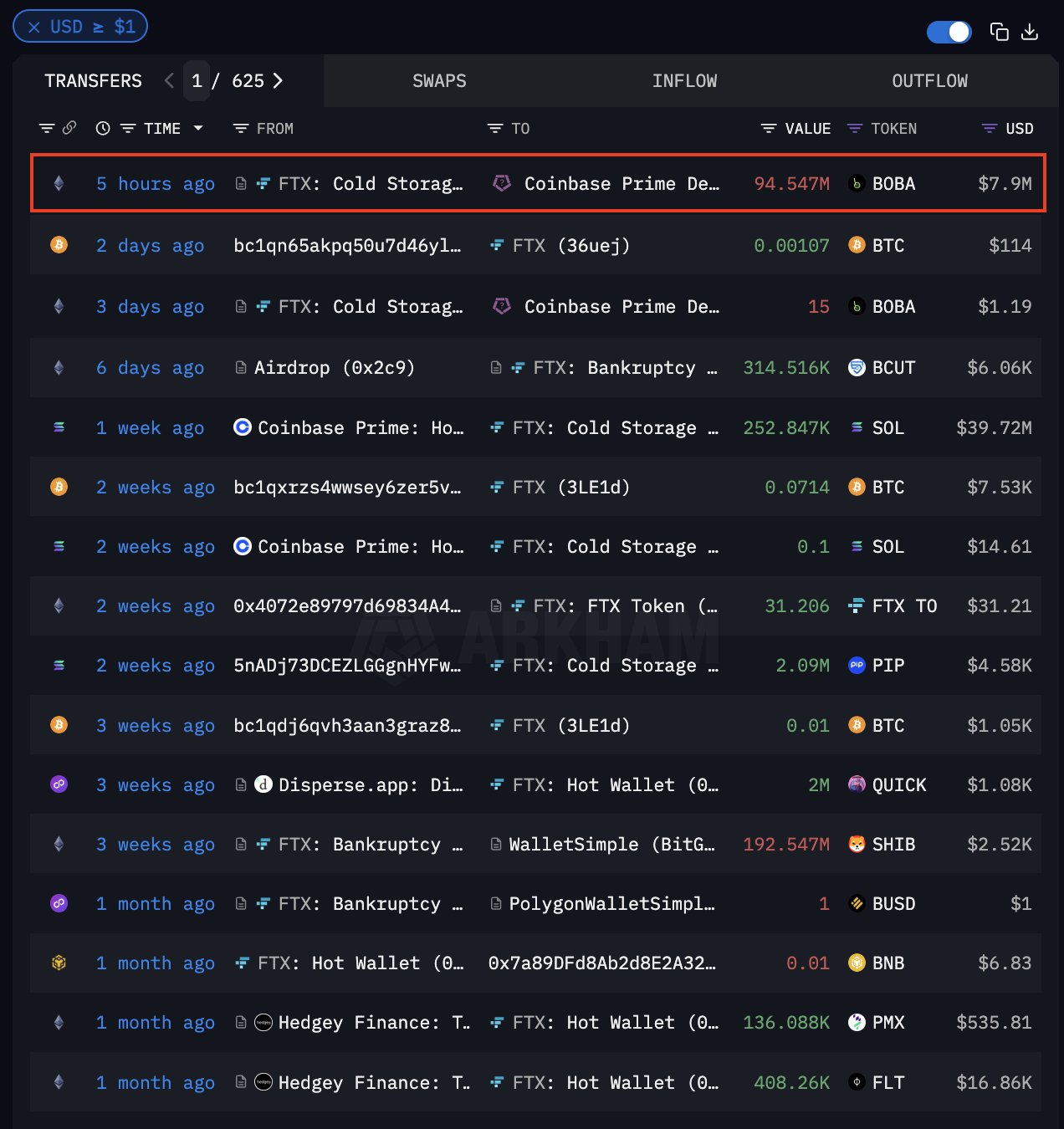Open PolygonWalletSimpl… recipient
Screen dimensions: 1064x1129
611,903
